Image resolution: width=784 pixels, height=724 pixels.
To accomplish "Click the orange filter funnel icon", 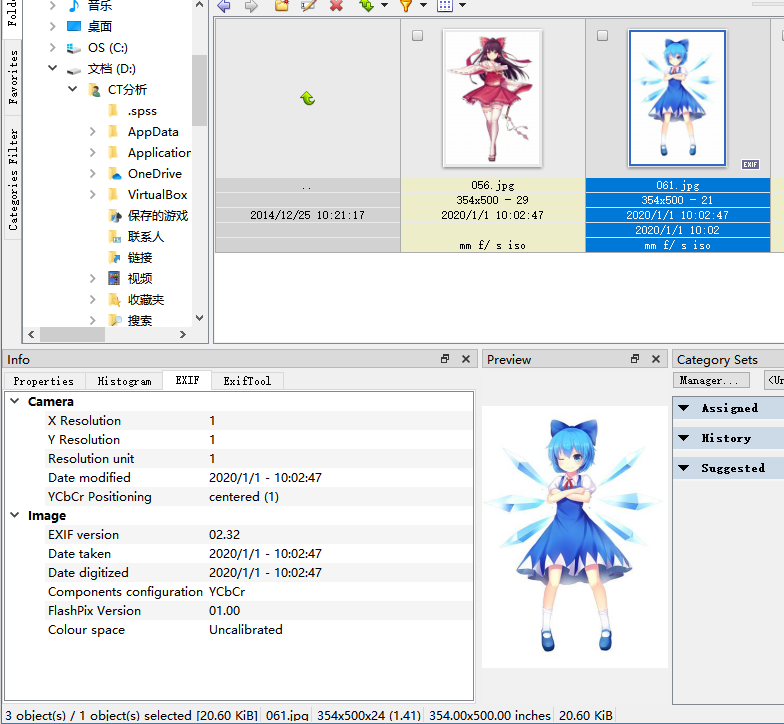I will tap(406, 6).
